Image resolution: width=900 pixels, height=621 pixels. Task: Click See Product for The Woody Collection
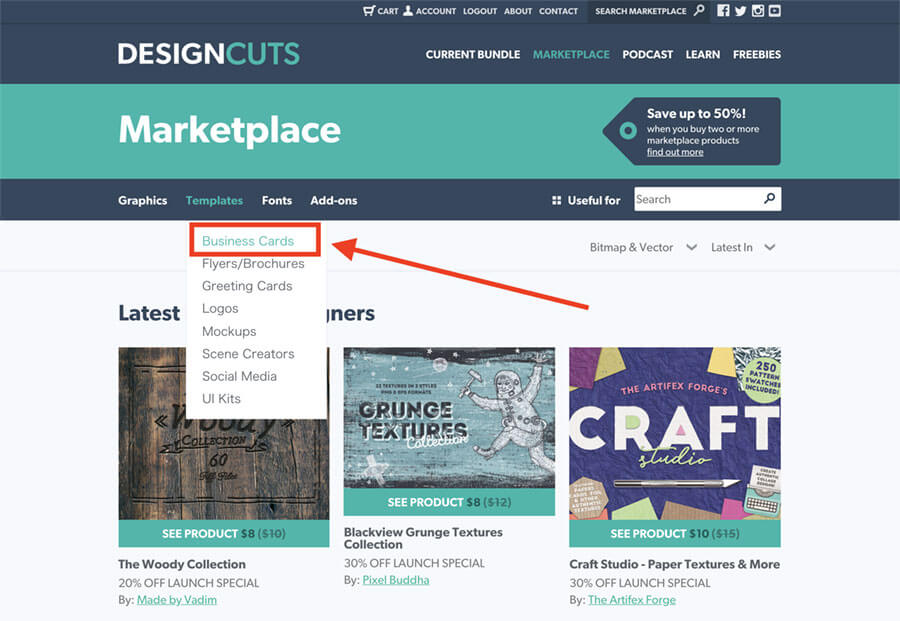click(x=224, y=533)
